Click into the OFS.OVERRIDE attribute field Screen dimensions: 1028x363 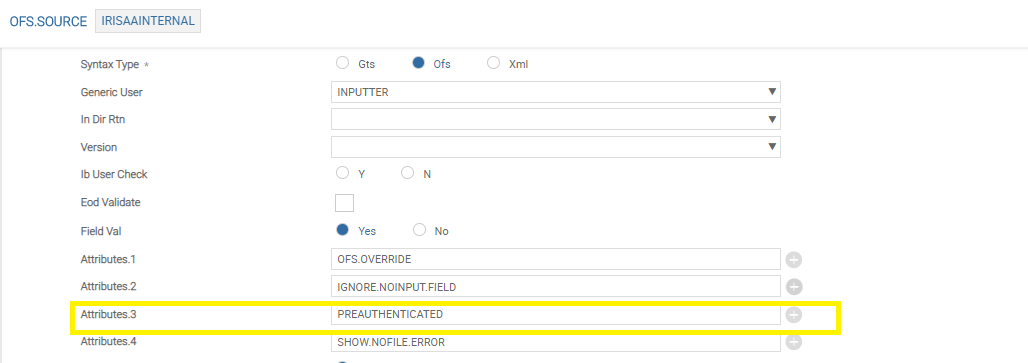(556, 259)
